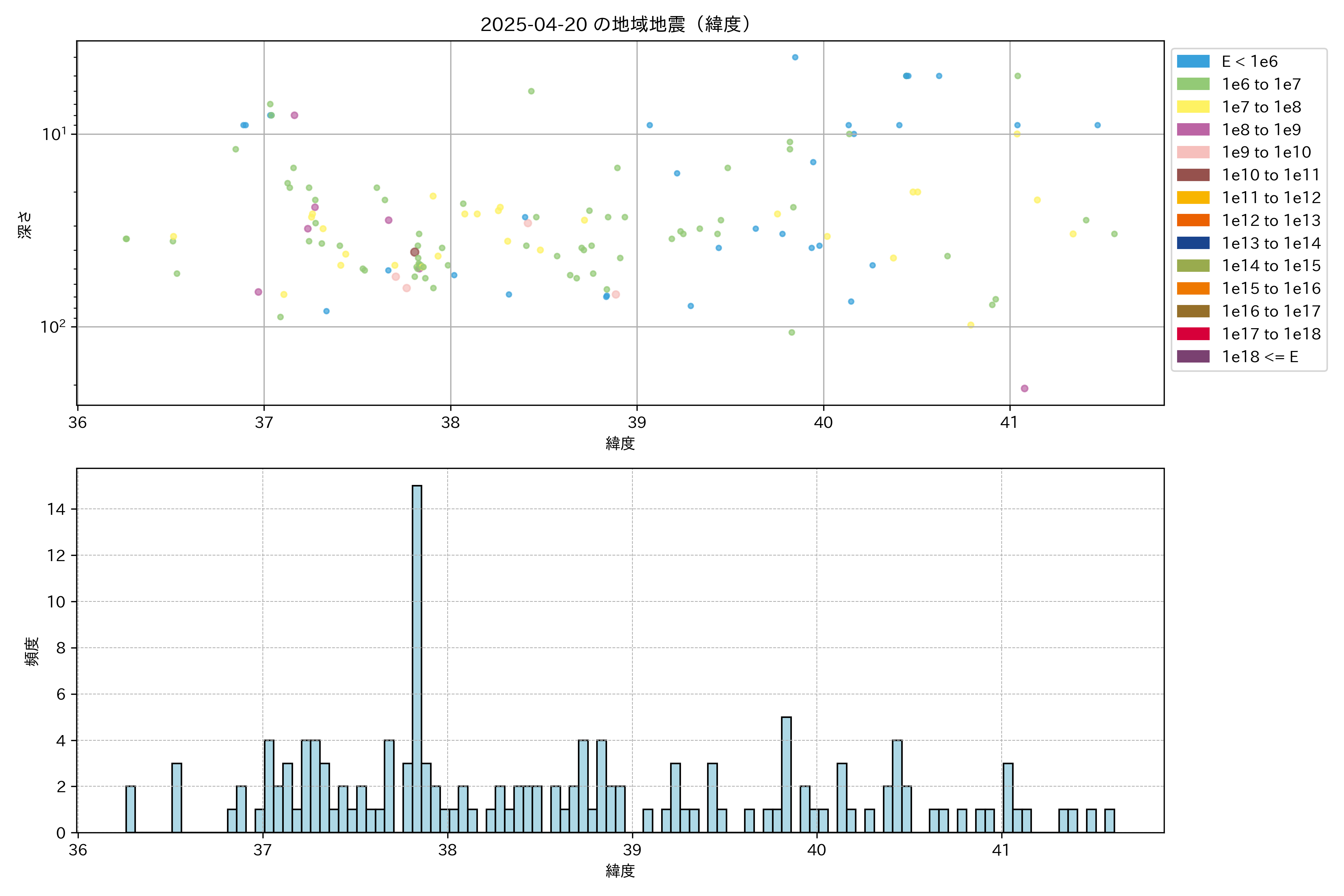This screenshot has width=1344, height=896.
Task: Click the topmost blue scatter point near 39.85
Action: pyautogui.click(x=795, y=57)
